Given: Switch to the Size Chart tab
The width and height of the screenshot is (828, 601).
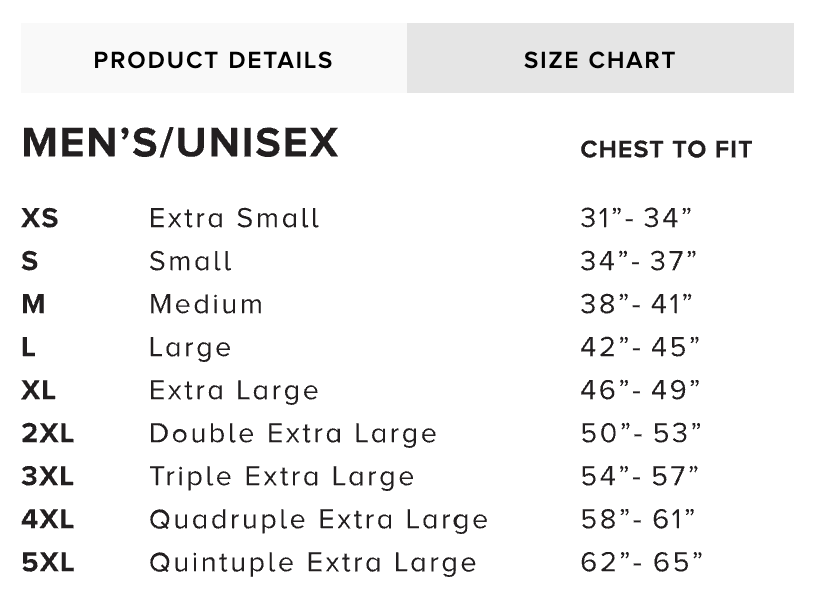Looking at the screenshot, I should tap(599, 59).
